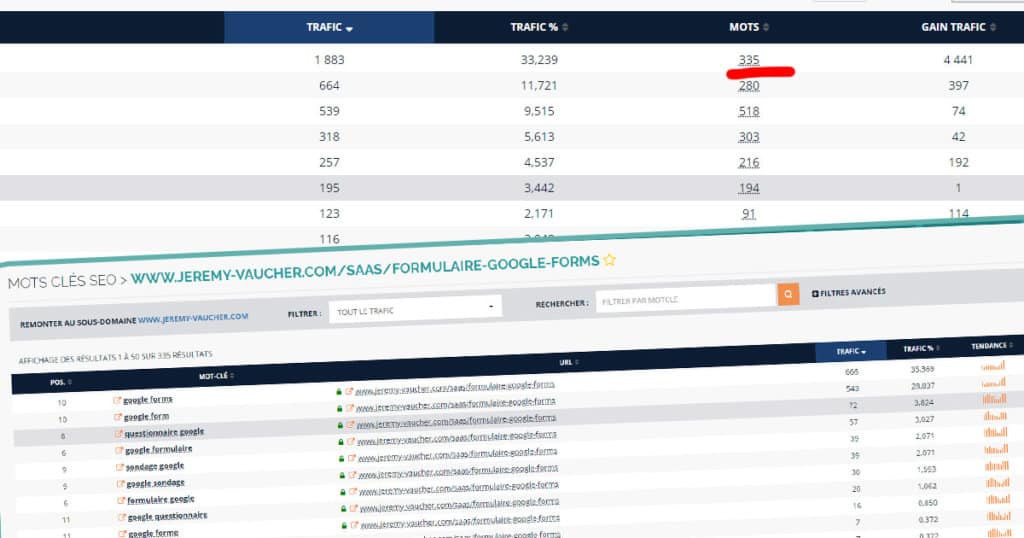Viewport: 1024px width, 538px height.
Task: Sort upper table by MOTS column
Action: 748,27
